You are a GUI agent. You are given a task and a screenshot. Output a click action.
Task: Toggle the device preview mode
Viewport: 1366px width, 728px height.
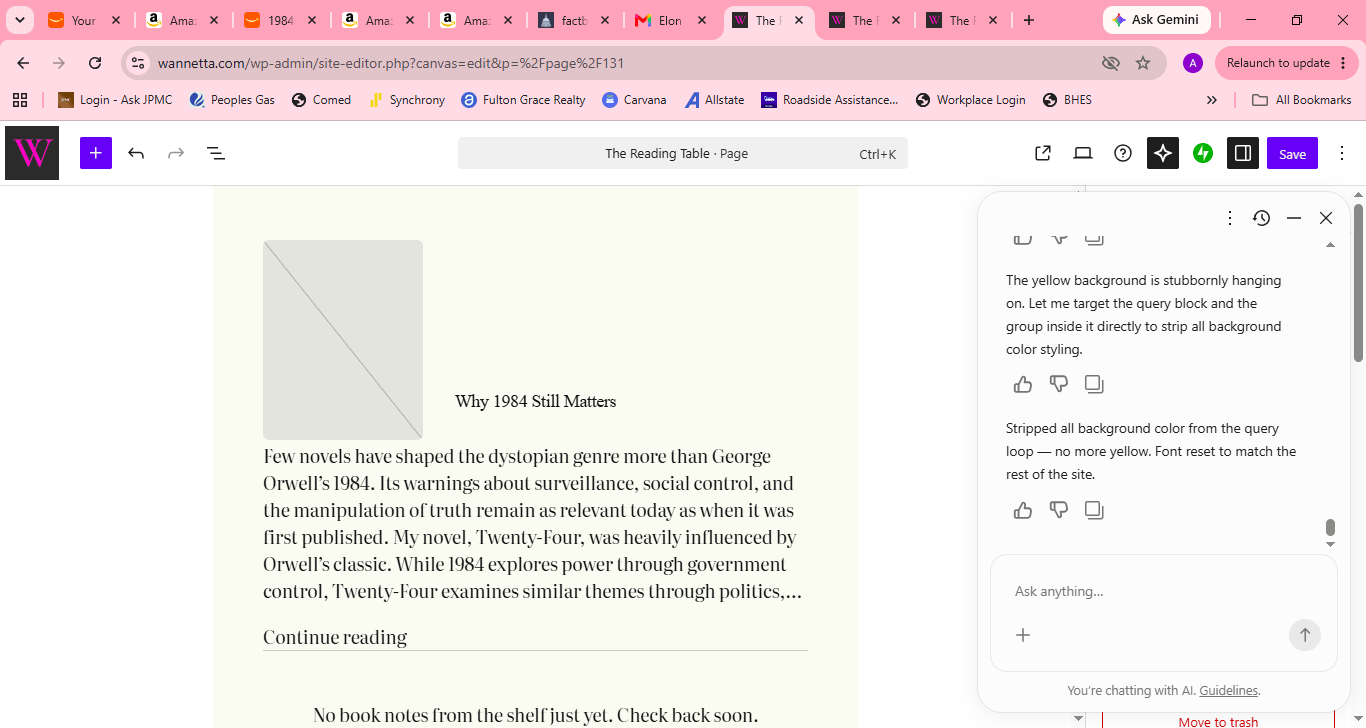pyautogui.click(x=1082, y=153)
